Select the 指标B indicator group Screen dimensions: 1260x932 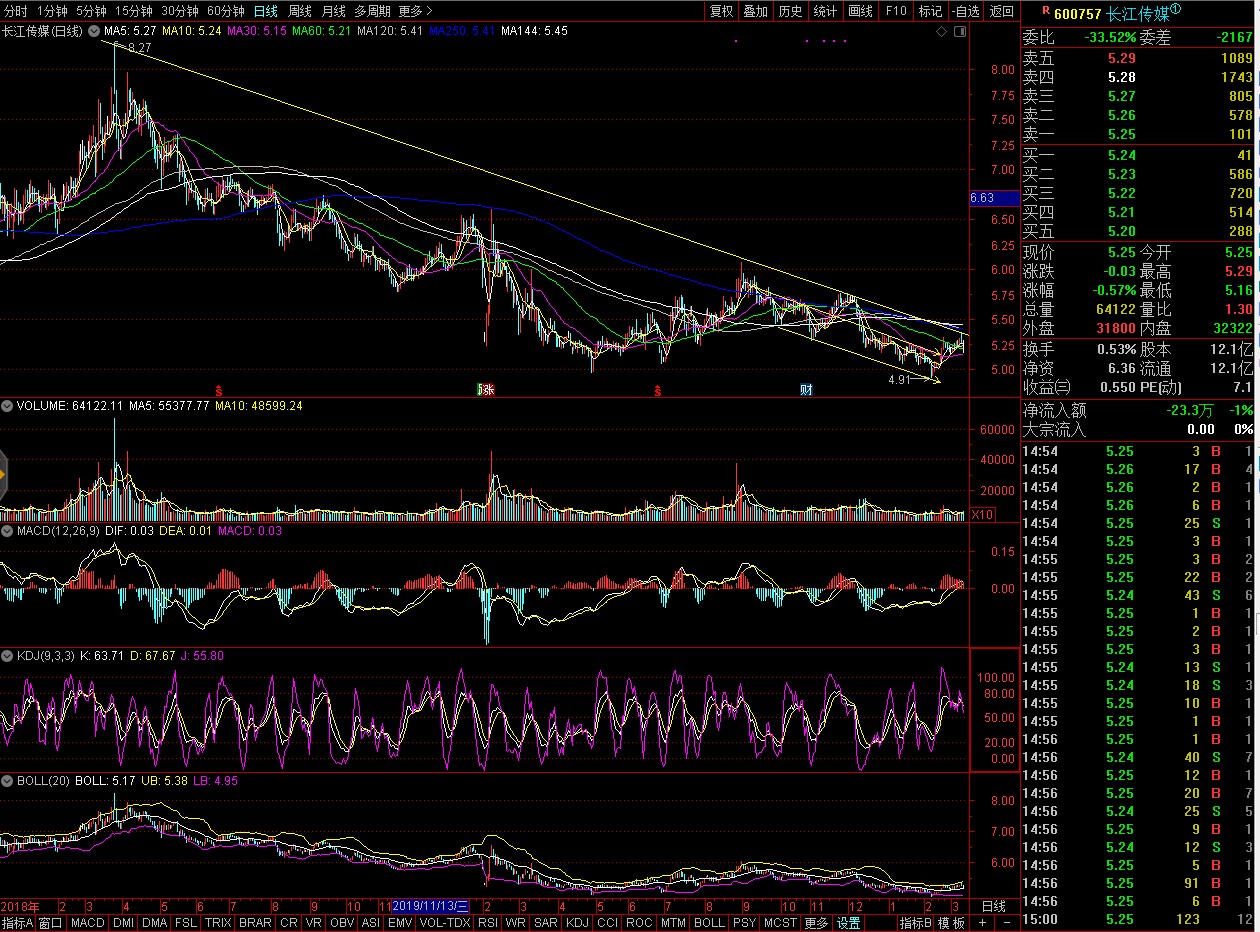tap(917, 922)
